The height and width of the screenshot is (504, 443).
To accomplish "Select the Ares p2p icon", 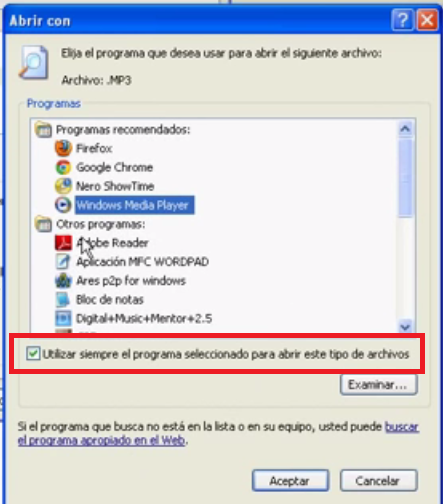I will [x=63, y=281].
